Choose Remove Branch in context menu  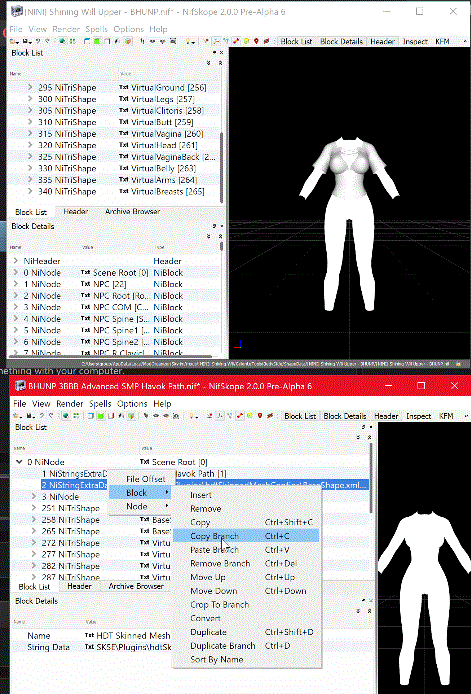coord(246,563)
